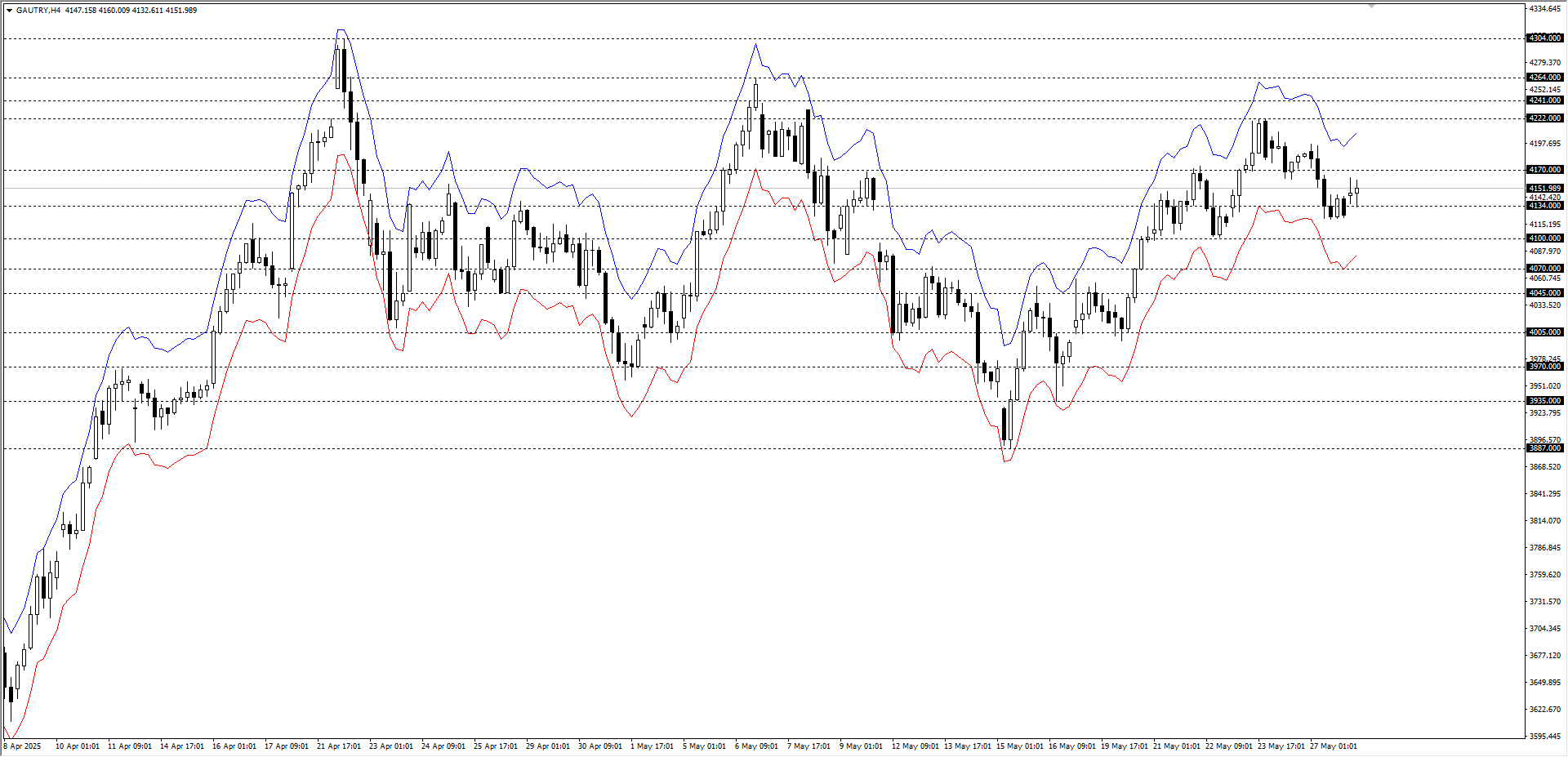Click the 10 Apr 01:01 time label
Image resolution: width=1568 pixels, height=757 pixels.
tap(78, 746)
